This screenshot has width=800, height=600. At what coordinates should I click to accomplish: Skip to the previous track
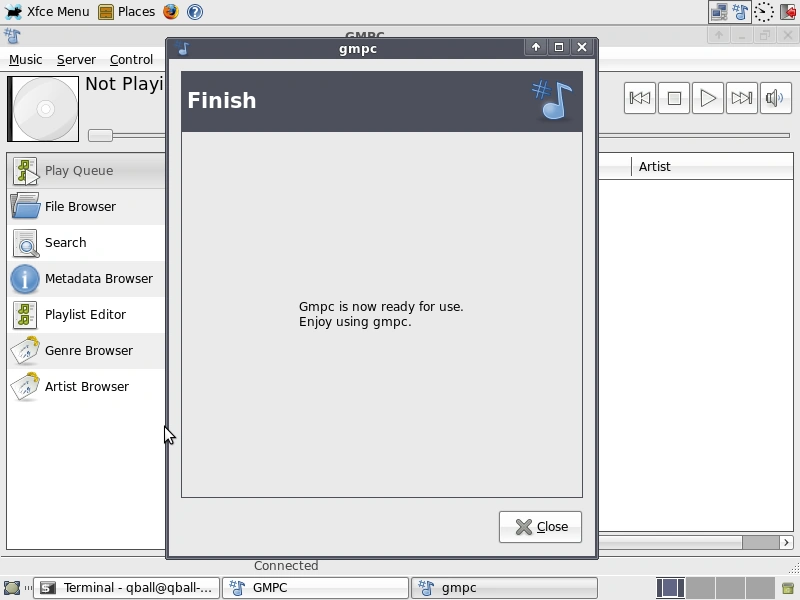click(x=639, y=98)
